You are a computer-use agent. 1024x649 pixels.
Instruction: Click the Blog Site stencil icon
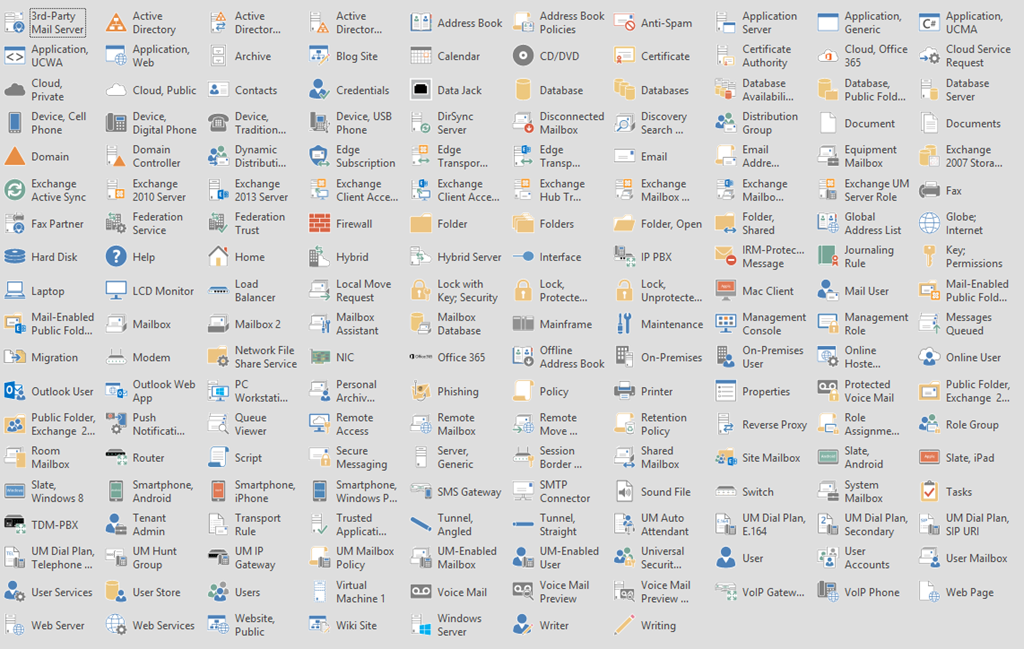(319, 56)
